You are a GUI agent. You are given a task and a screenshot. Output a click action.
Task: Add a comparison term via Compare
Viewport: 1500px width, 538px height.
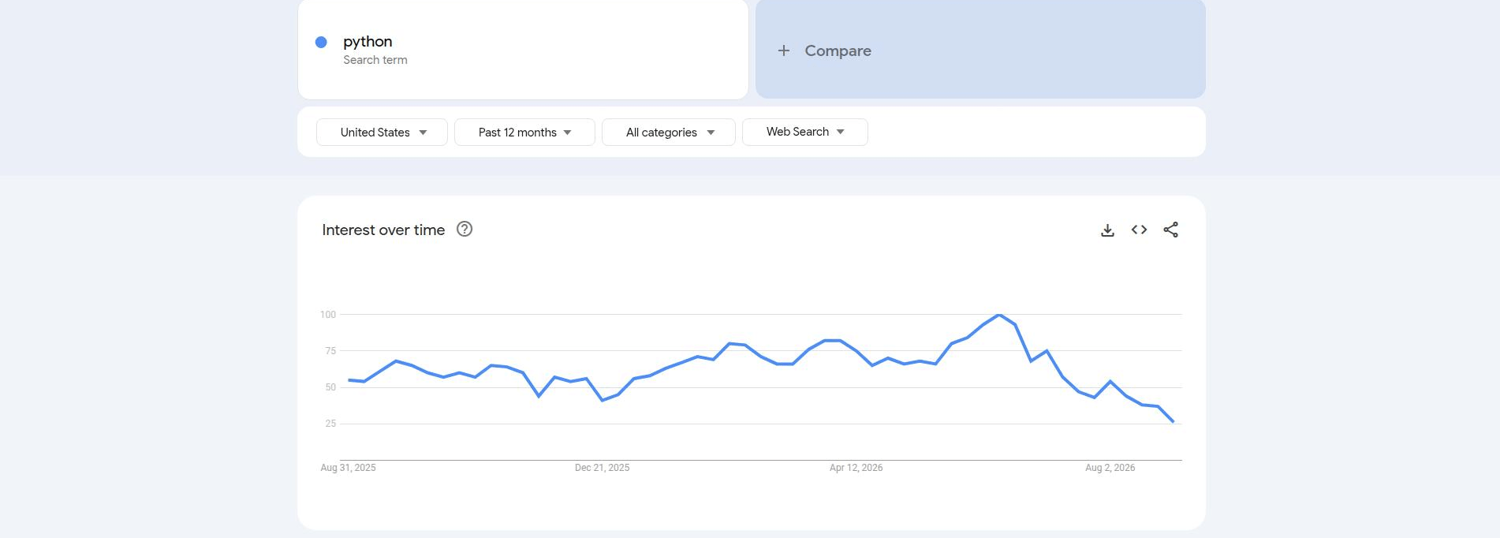click(x=980, y=49)
